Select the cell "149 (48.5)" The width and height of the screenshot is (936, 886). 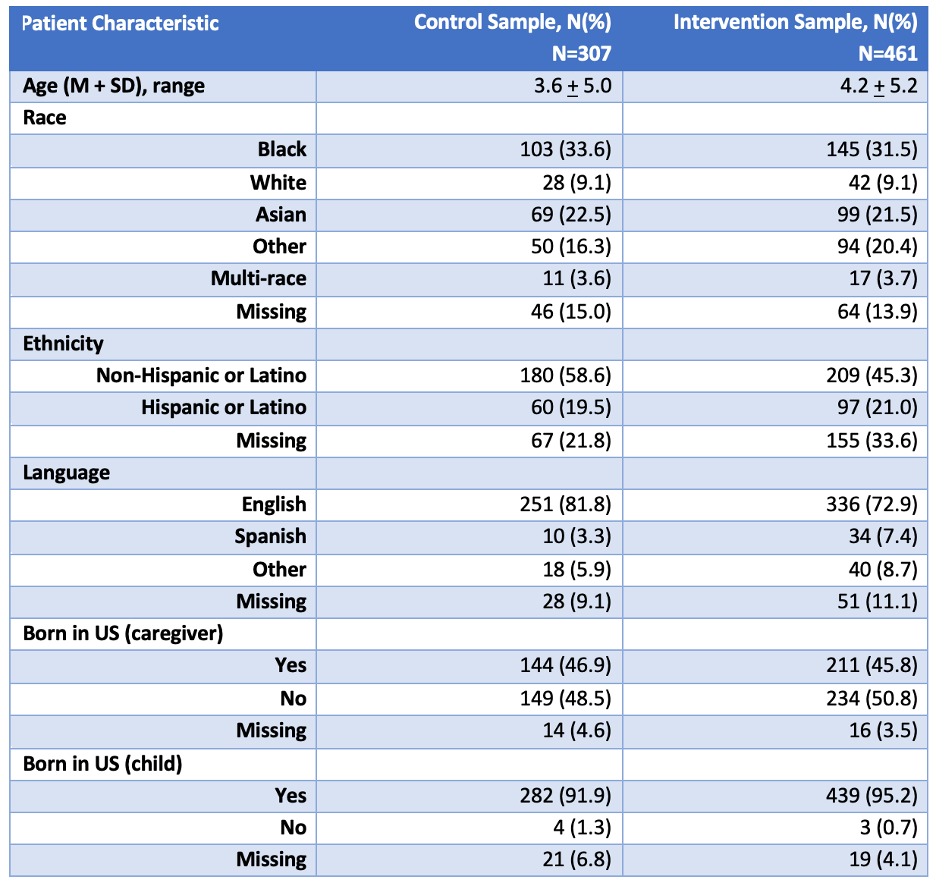point(565,699)
